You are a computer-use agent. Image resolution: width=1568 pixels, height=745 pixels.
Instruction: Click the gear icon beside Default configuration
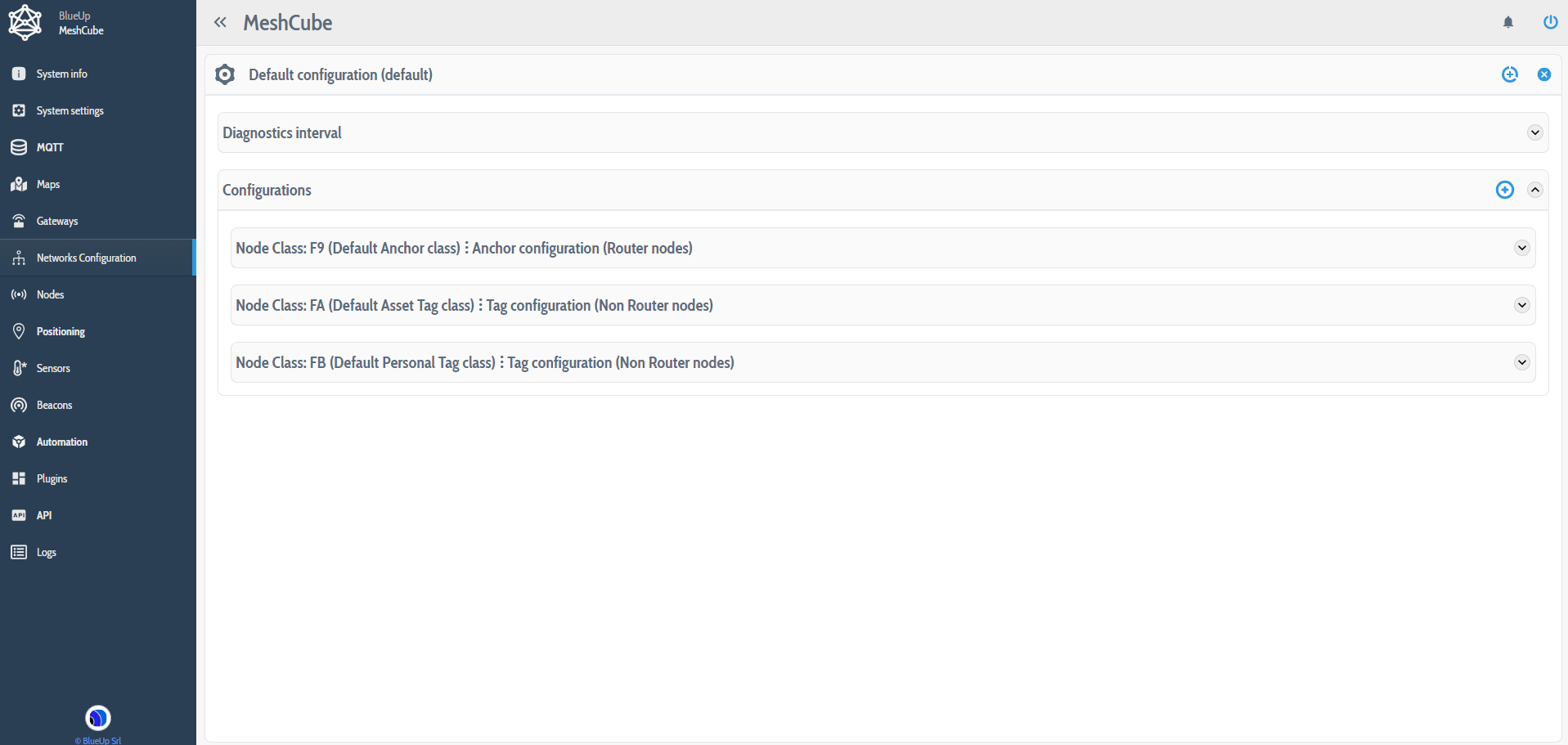[225, 74]
